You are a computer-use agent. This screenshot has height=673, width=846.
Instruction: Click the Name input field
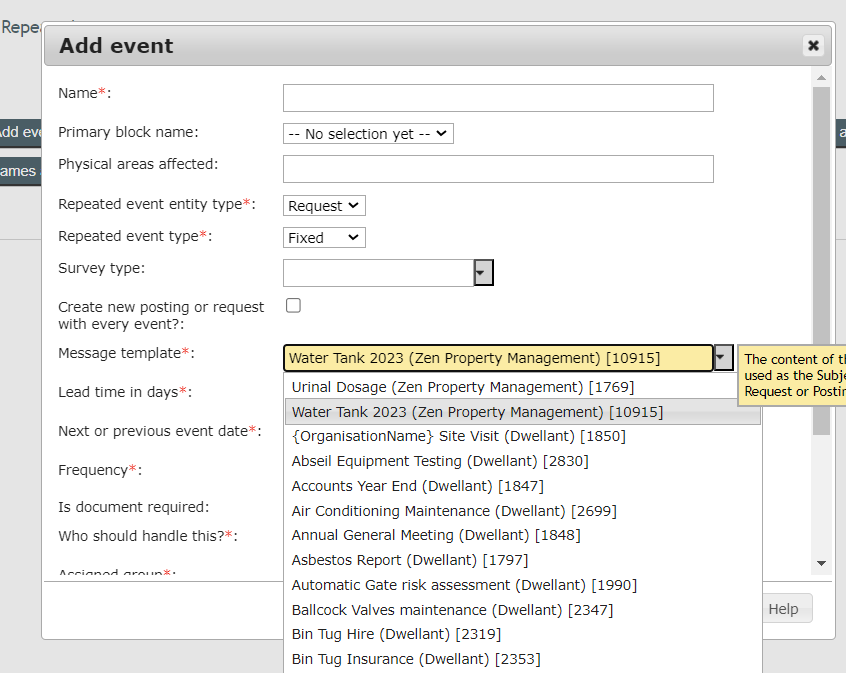497,97
